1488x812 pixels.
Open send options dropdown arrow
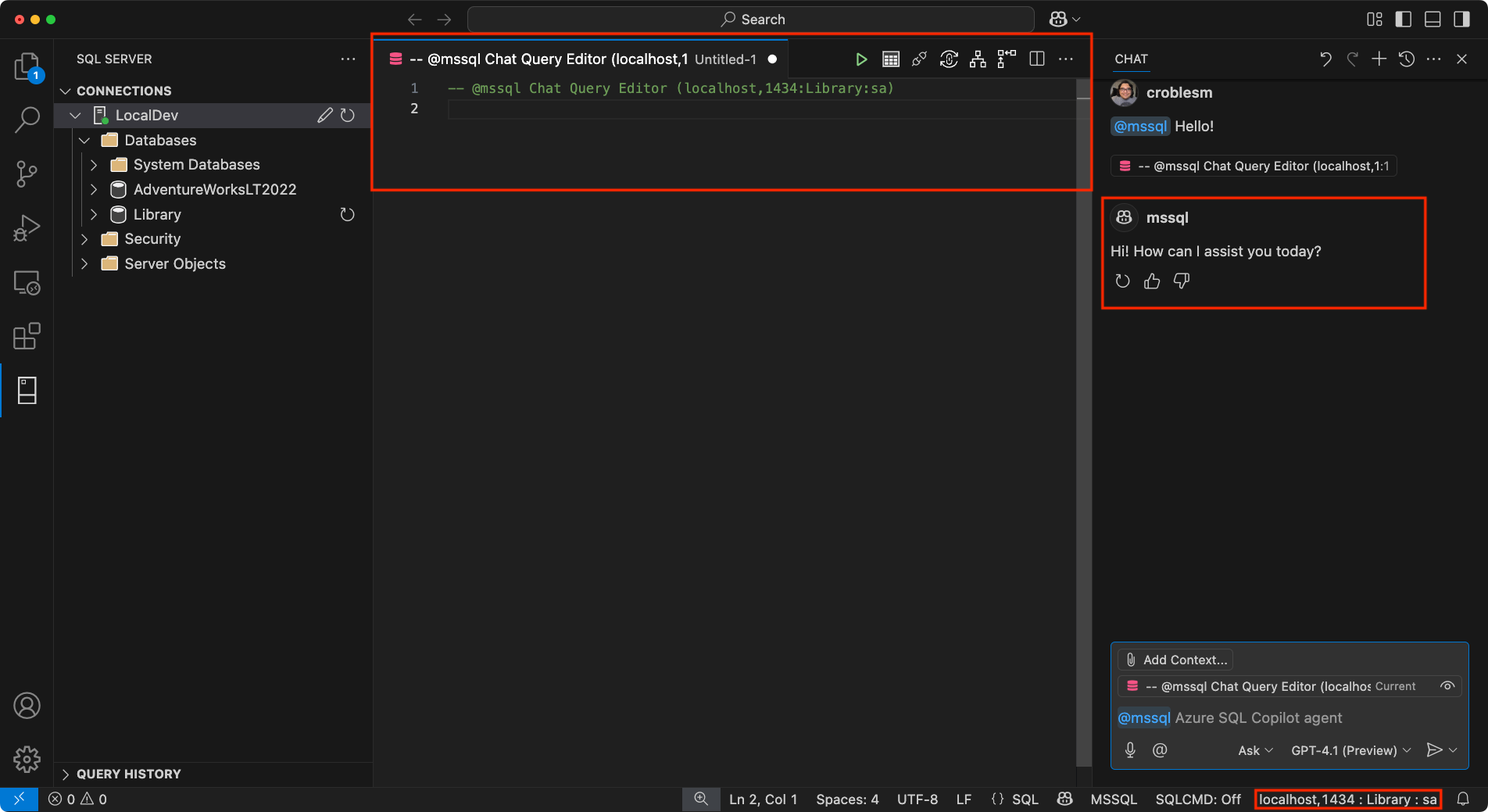tap(1453, 750)
